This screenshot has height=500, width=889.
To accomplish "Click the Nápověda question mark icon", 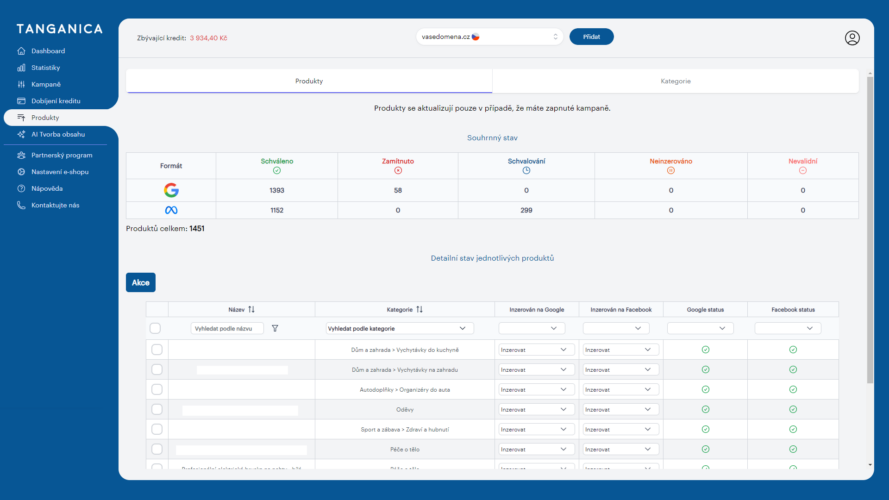I will (22, 189).
